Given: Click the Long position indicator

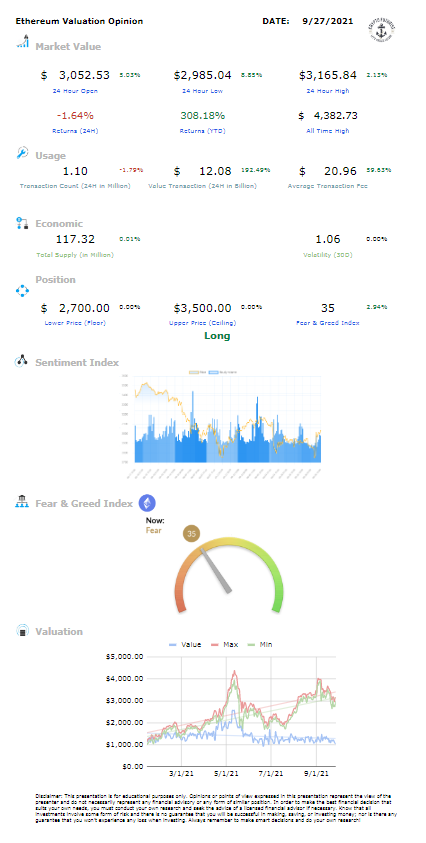Looking at the screenshot, I should pyautogui.click(x=217, y=336).
